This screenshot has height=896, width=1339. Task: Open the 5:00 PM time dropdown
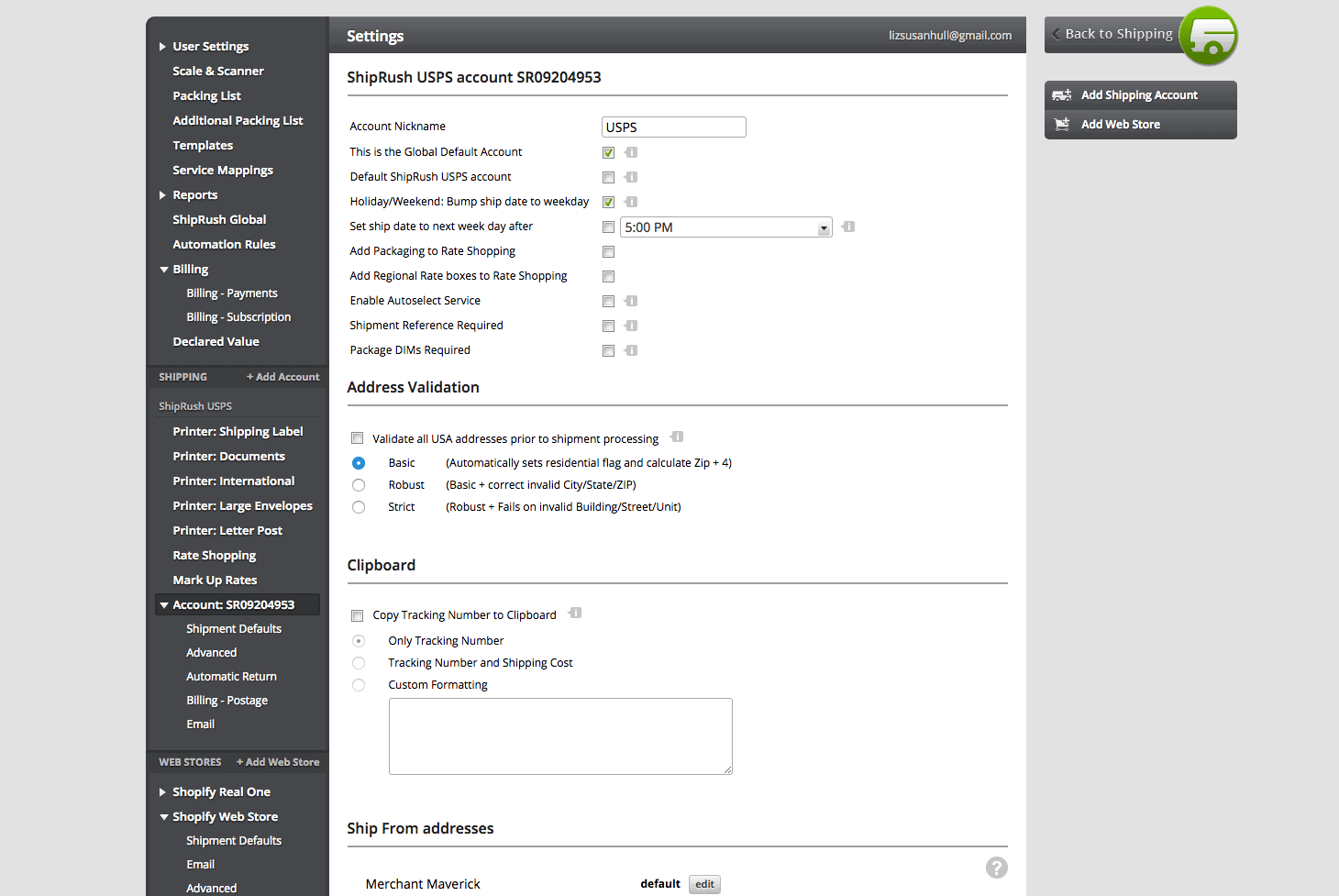[726, 227]
